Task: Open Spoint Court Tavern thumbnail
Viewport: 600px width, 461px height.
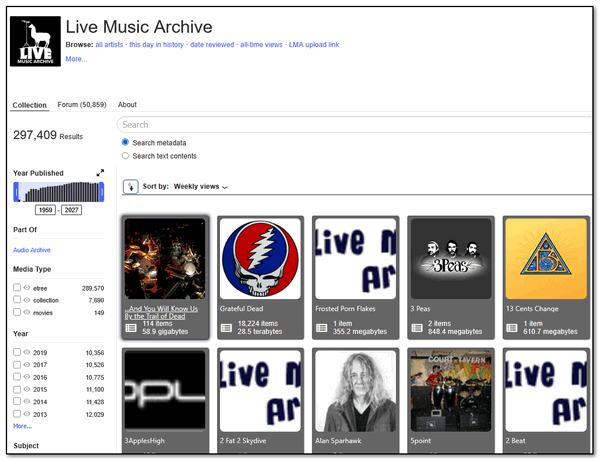Action: pyautogui.click(x=451, y=391)
